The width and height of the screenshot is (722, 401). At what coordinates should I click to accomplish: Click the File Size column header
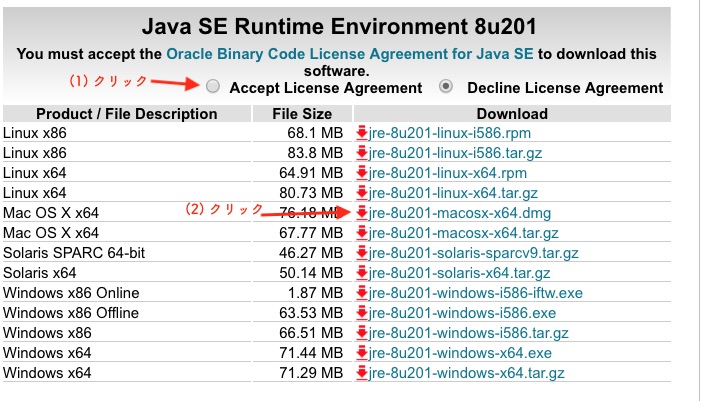[302, 114]
